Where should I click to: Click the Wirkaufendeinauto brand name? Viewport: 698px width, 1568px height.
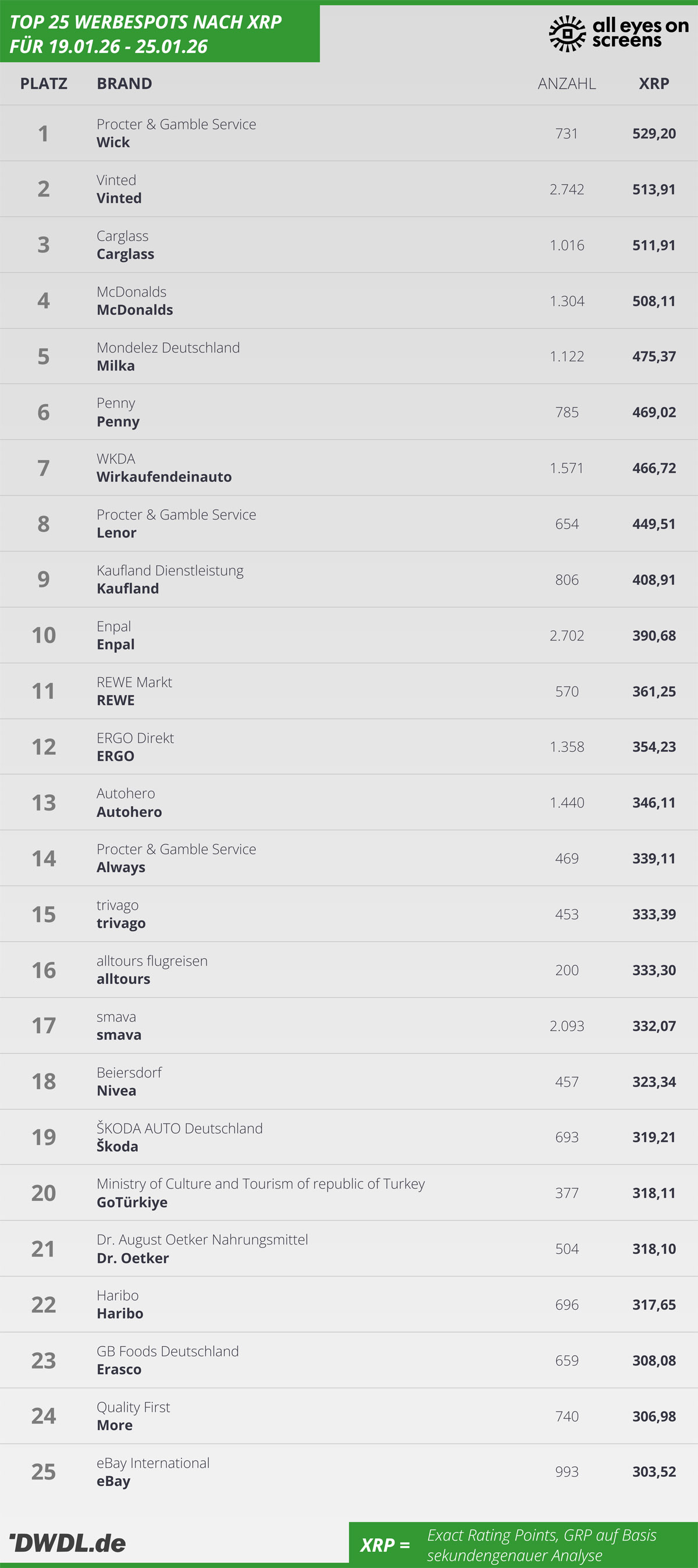[x=163, y=477]
